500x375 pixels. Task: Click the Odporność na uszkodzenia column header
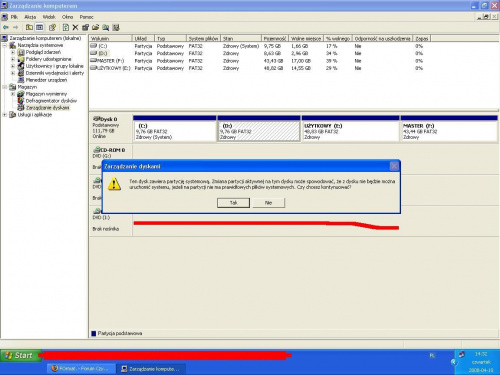382,39
